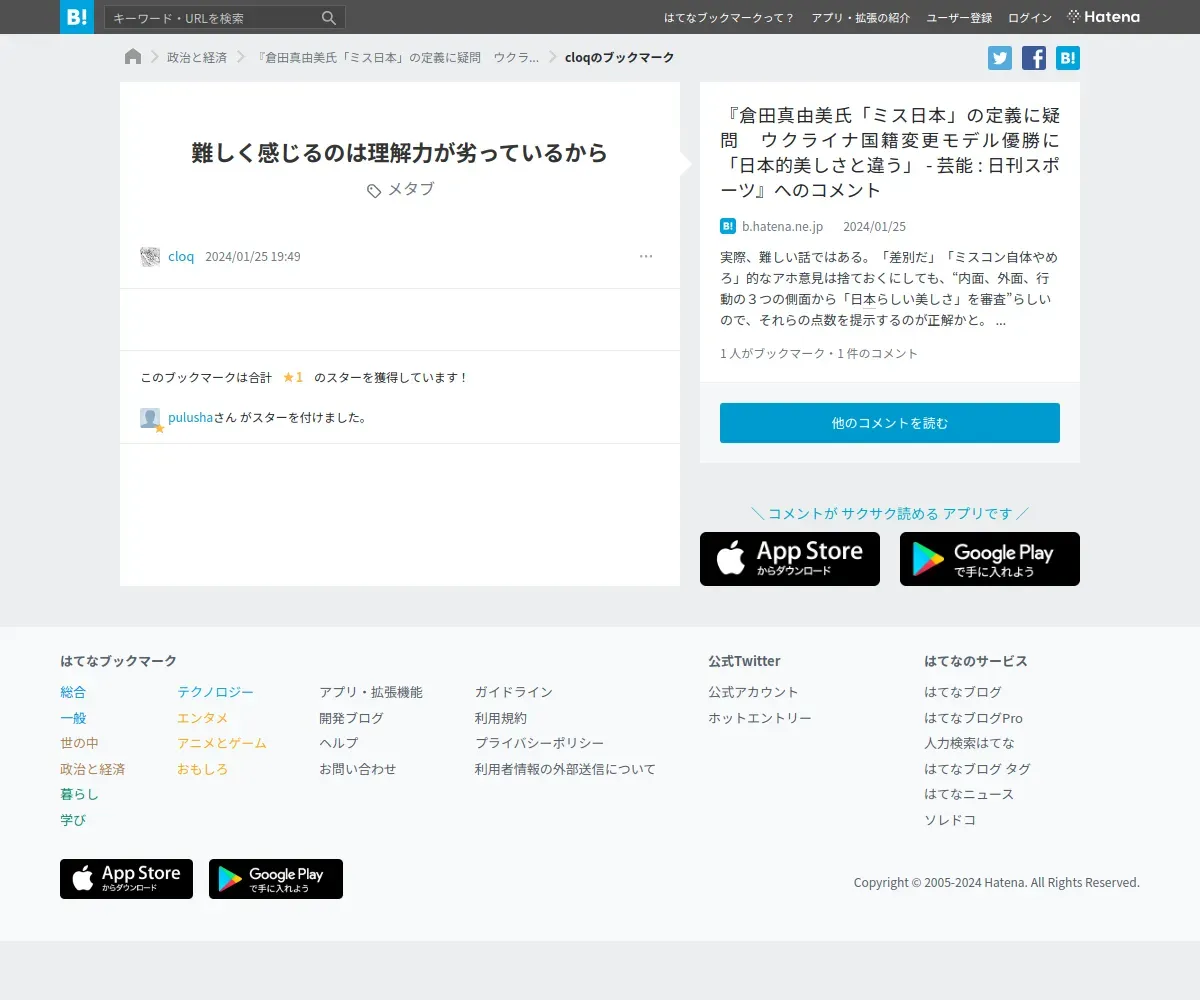
Task: Open footer 学び category
Action: 73,820
